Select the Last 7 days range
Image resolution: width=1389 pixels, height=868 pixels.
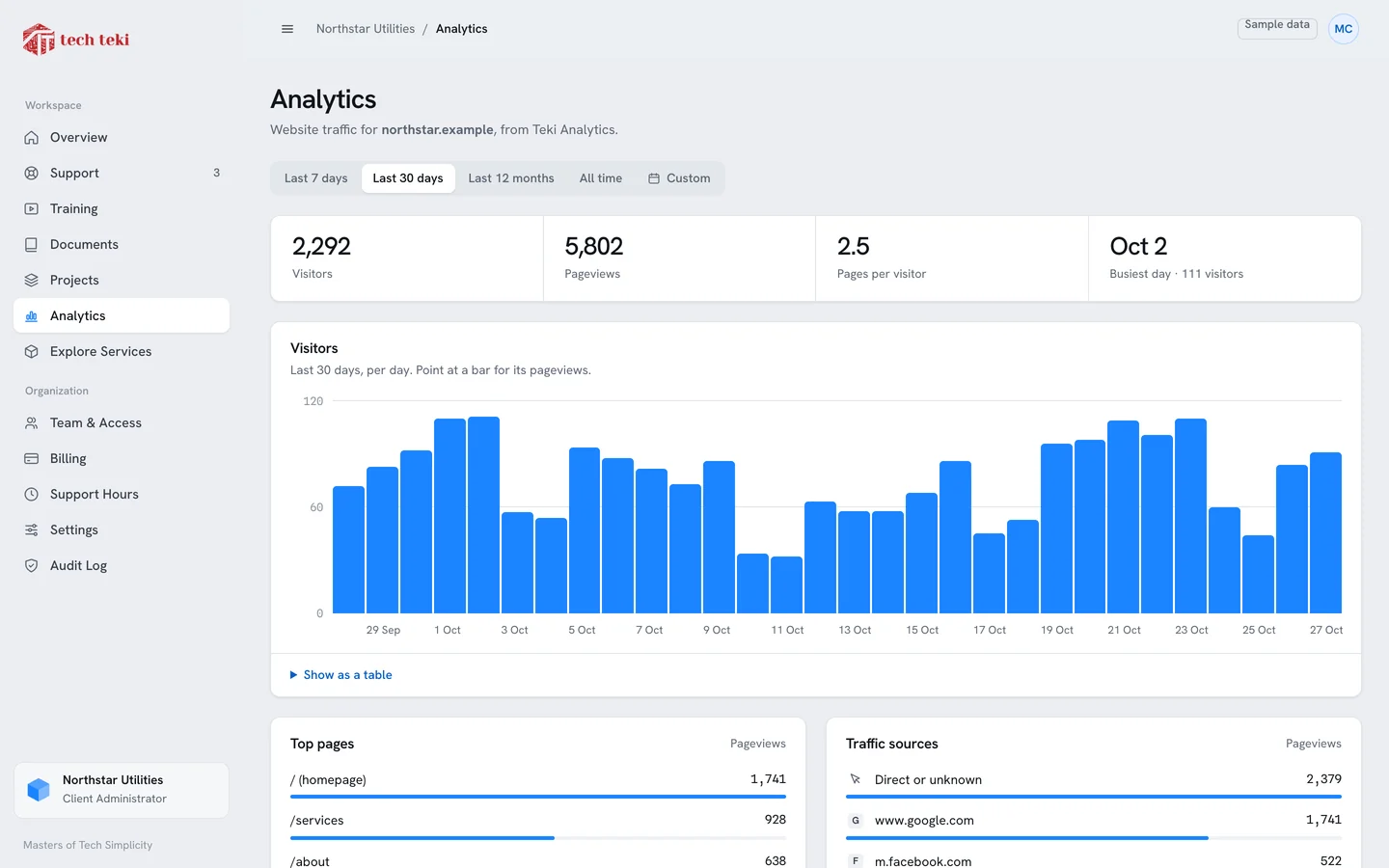click(316, 178)
